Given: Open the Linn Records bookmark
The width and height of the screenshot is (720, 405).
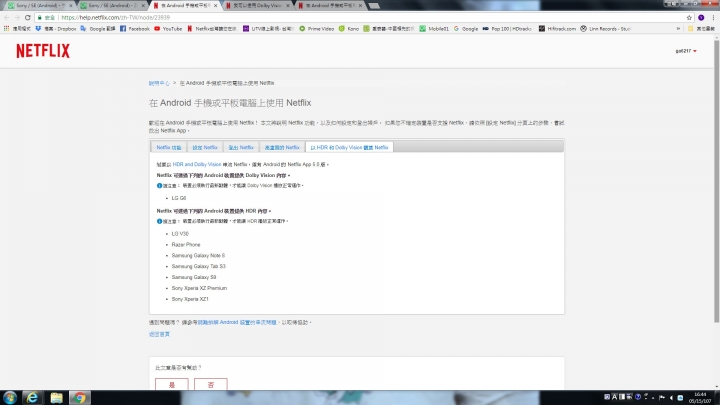Looking at the screenshot, I should tap(605, 28).
